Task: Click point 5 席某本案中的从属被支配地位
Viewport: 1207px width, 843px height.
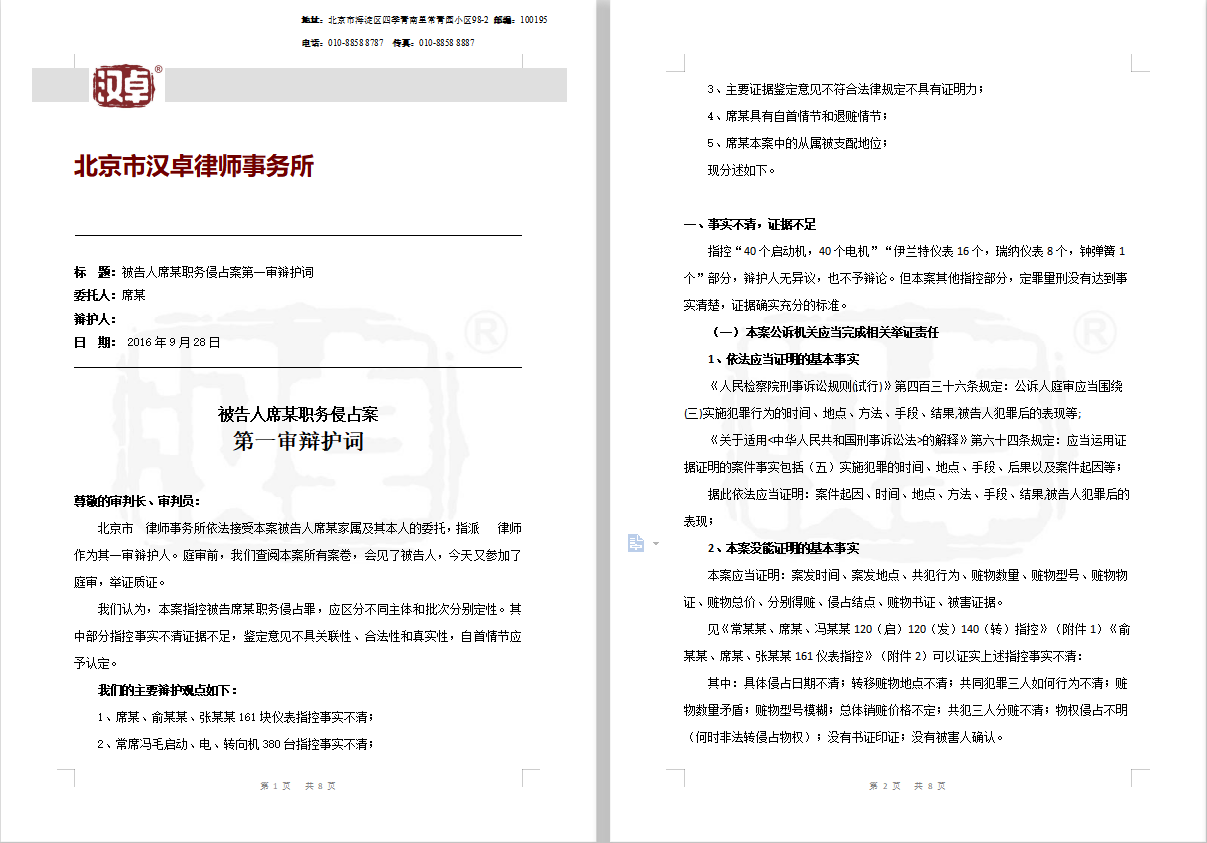Action: pos(797,143)
